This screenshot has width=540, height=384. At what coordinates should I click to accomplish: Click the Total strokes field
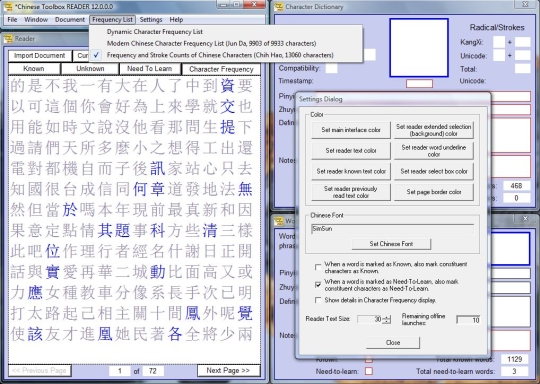[522, 69]
